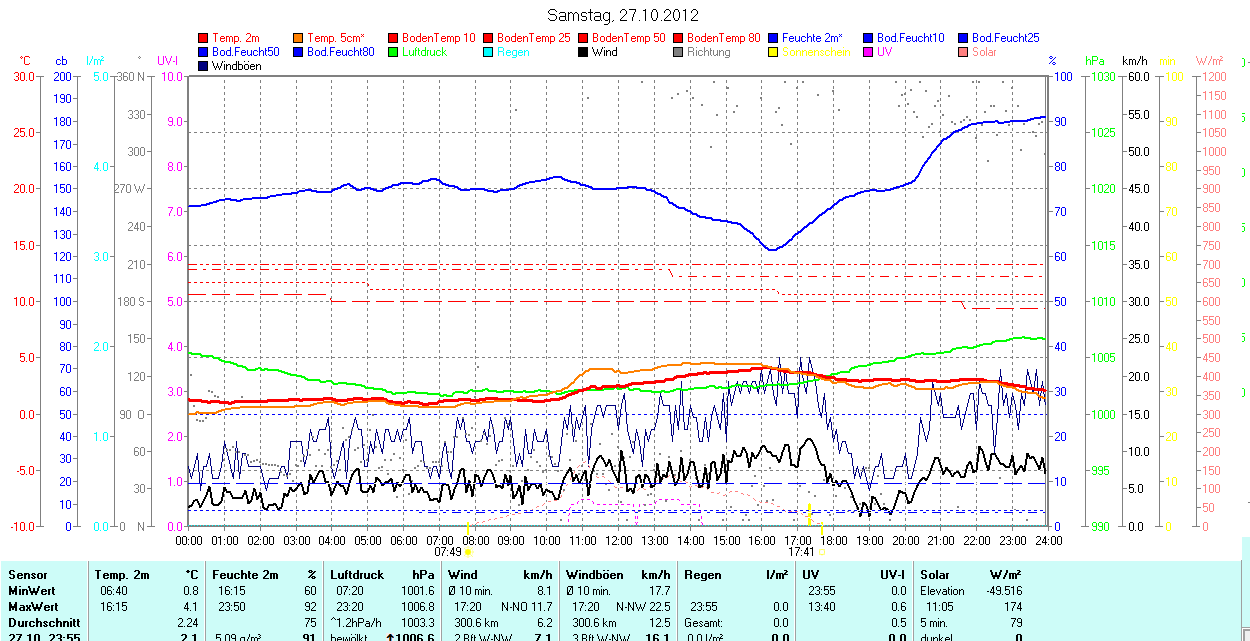This screenshot has width=1250, height=641.
Task: Click the Luftdruck column header in table
Action: [x=357, y=575]
